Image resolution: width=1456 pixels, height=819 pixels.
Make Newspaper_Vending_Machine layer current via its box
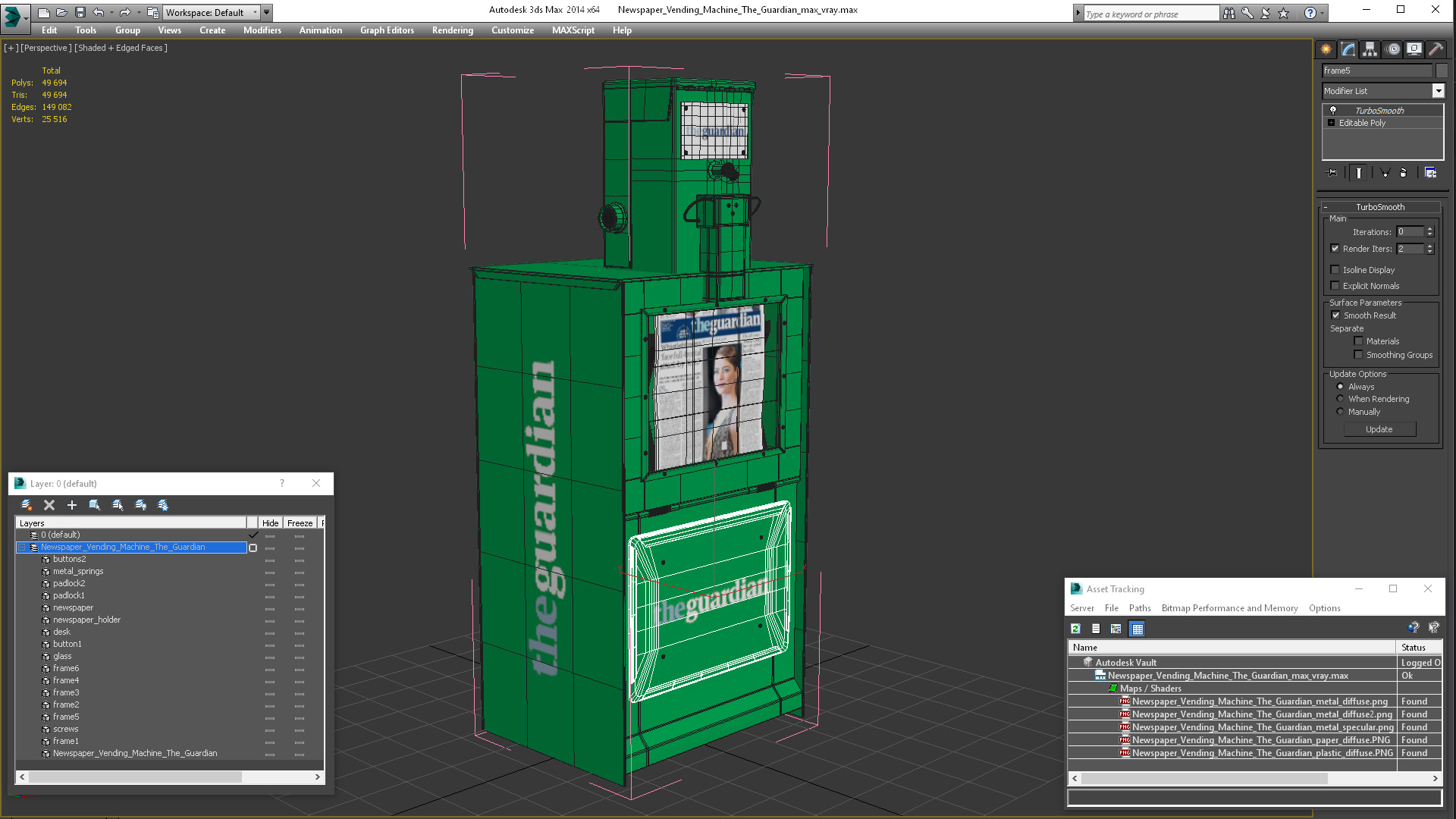[x=253, y=548]
